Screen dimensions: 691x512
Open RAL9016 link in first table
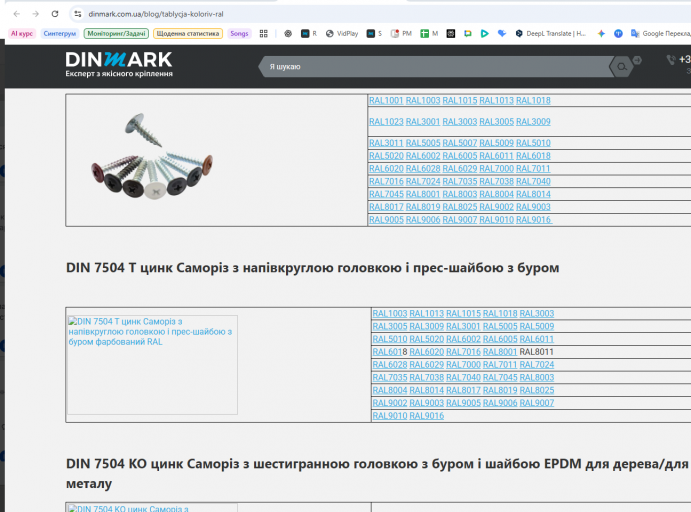(534, 220)
